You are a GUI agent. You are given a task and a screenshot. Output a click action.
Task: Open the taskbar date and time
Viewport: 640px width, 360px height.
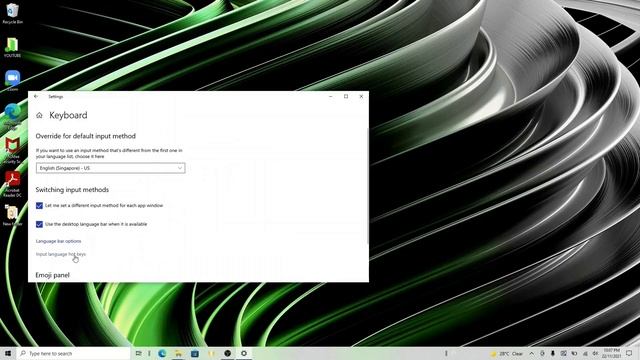[611, 353]
